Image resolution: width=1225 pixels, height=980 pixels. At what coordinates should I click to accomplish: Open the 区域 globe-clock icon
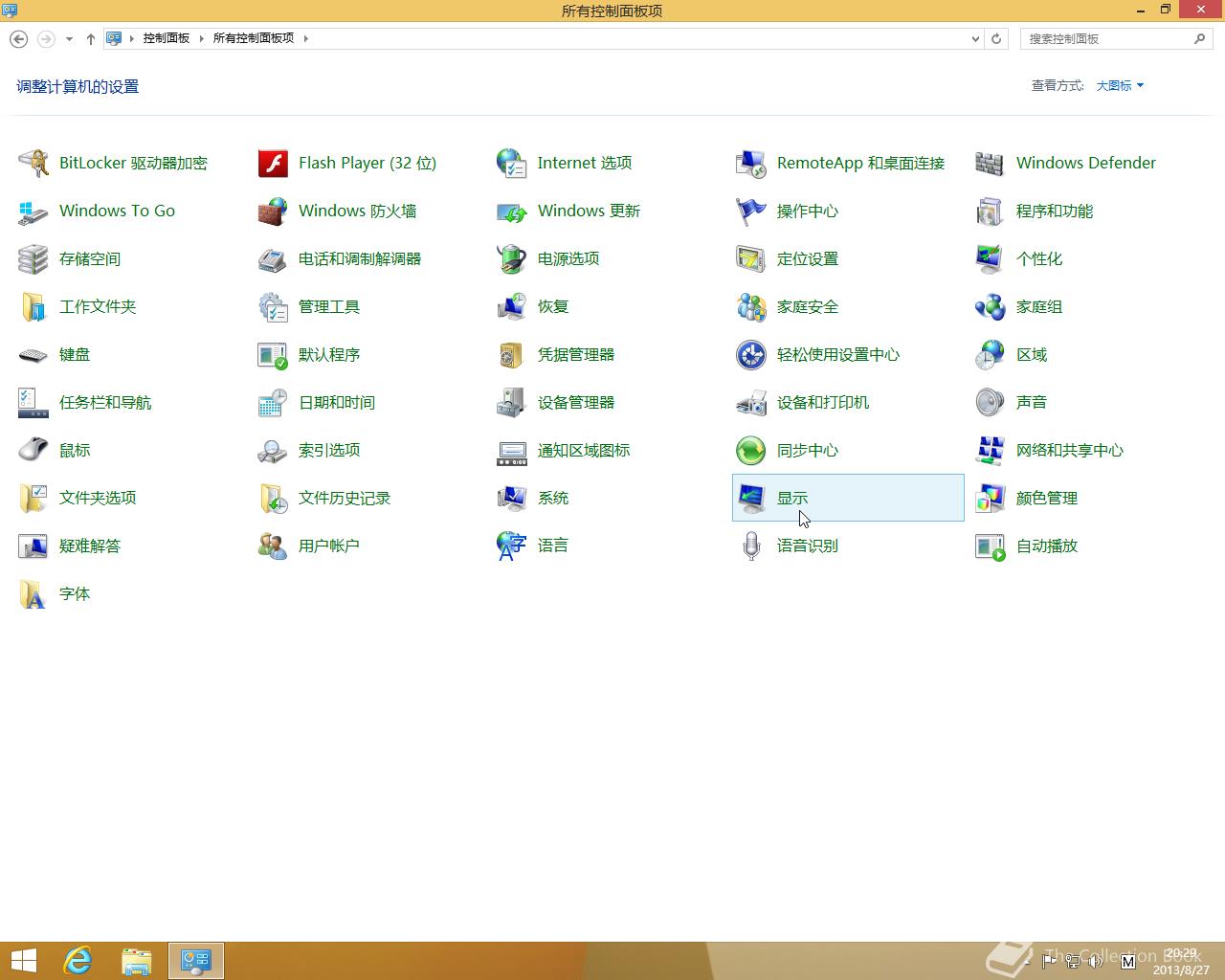click(x=991, y=354)
